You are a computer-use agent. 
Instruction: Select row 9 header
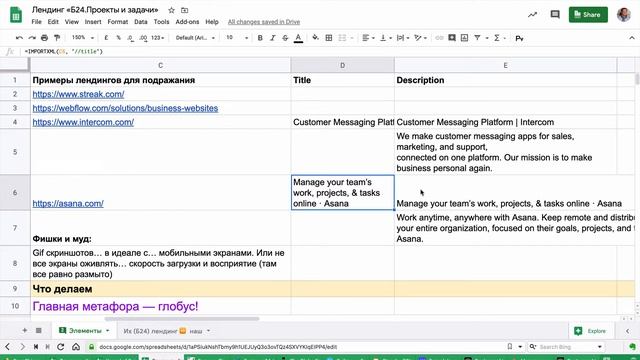tap(15, 289)
